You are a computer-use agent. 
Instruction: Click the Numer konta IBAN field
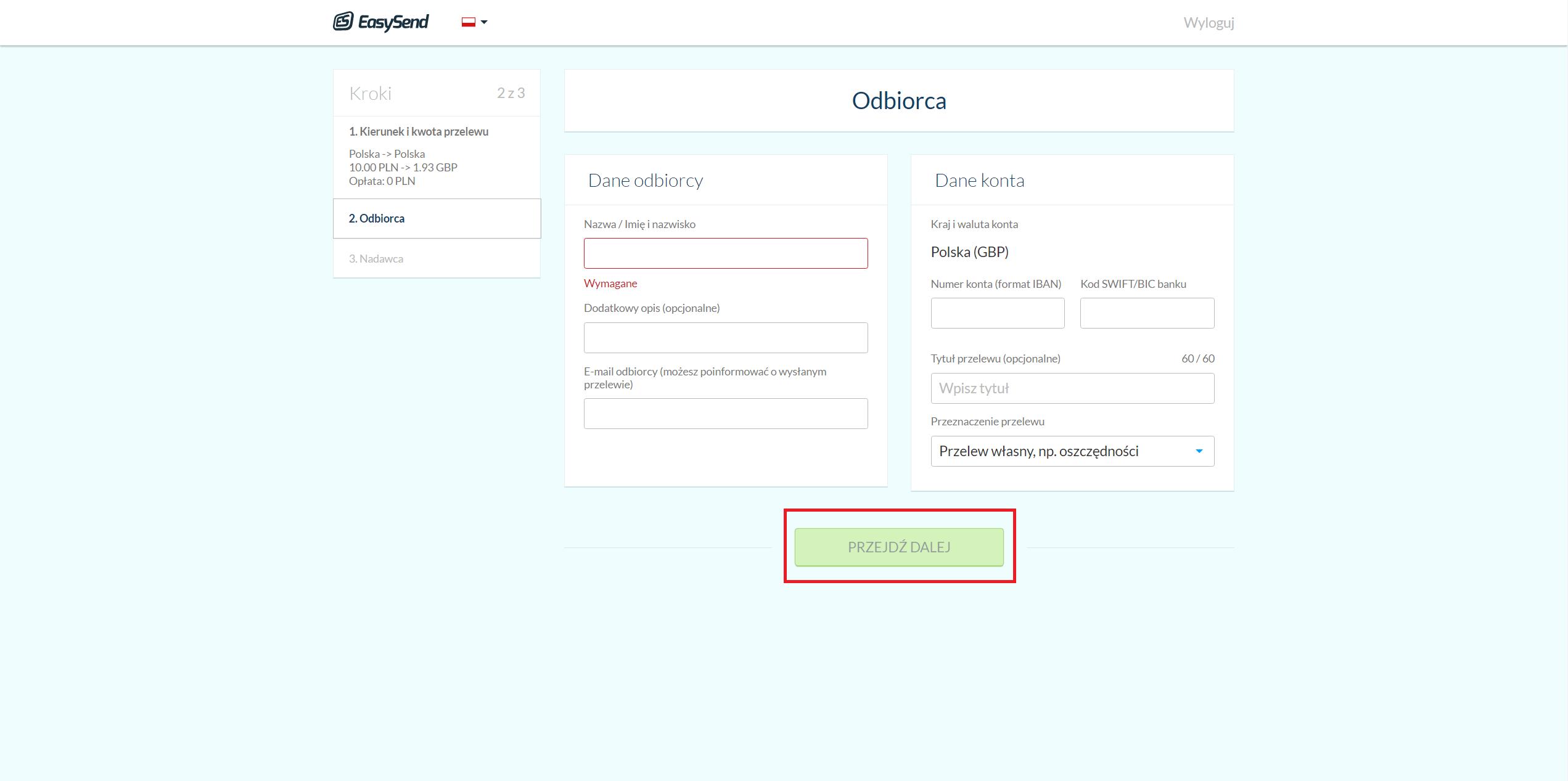click(997, 313)
